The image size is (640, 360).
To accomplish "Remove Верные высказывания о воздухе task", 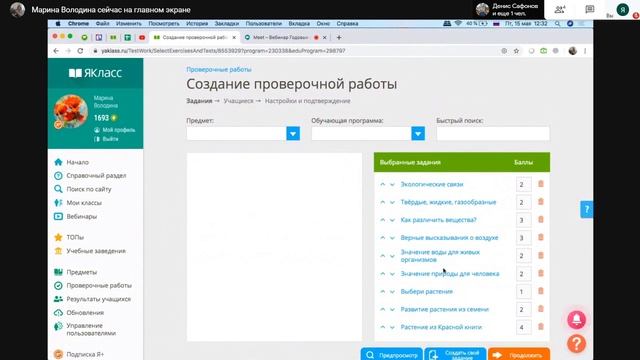I will [x=541, y=237].
